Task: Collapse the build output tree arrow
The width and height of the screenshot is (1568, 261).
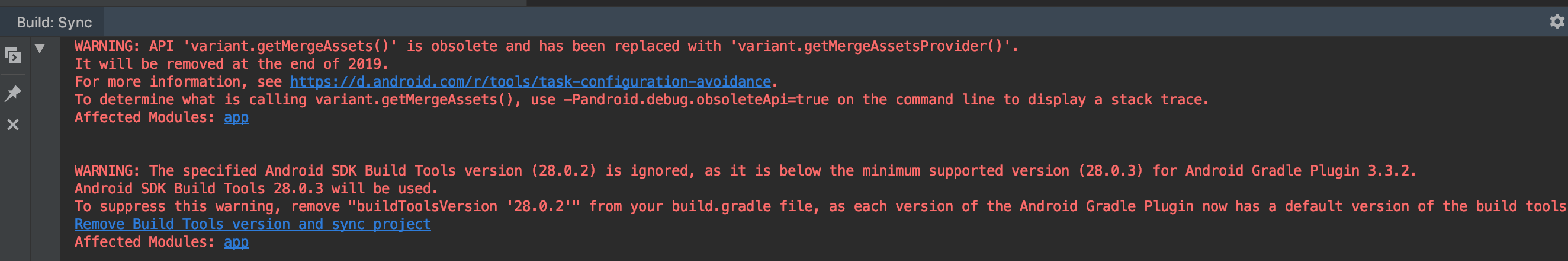Action: 40,48
